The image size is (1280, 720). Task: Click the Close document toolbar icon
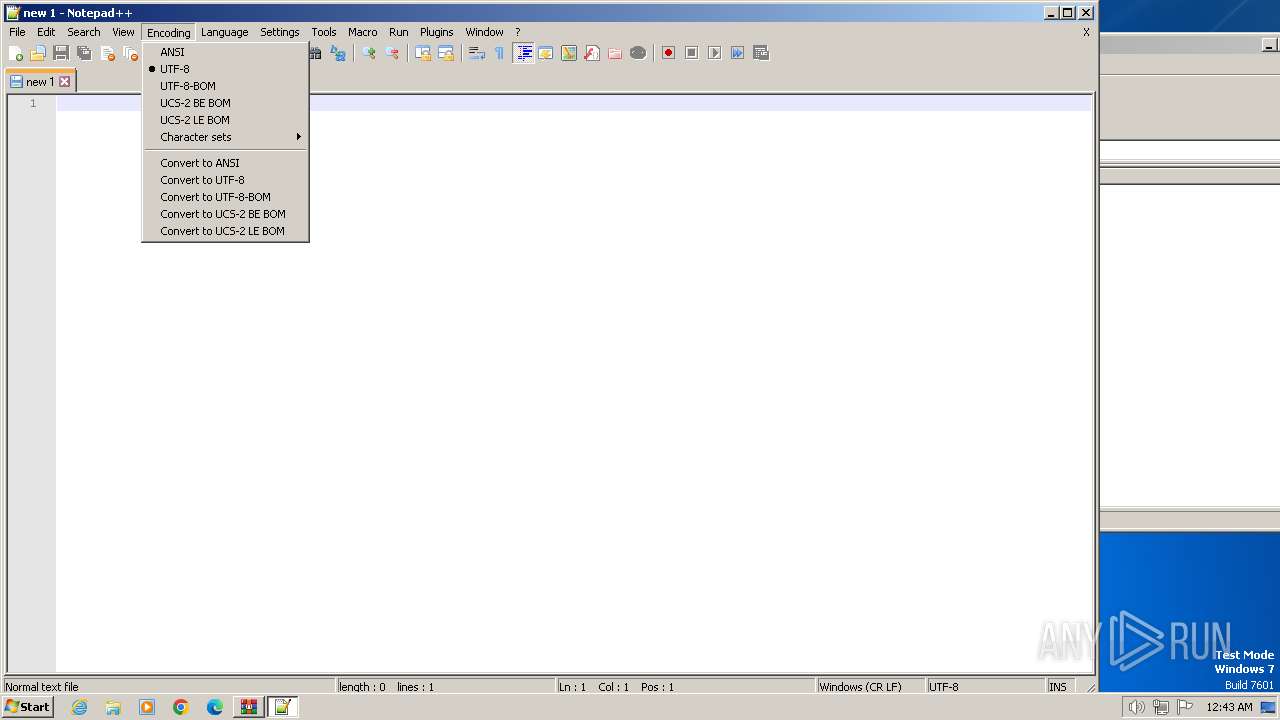click(107, 53)
